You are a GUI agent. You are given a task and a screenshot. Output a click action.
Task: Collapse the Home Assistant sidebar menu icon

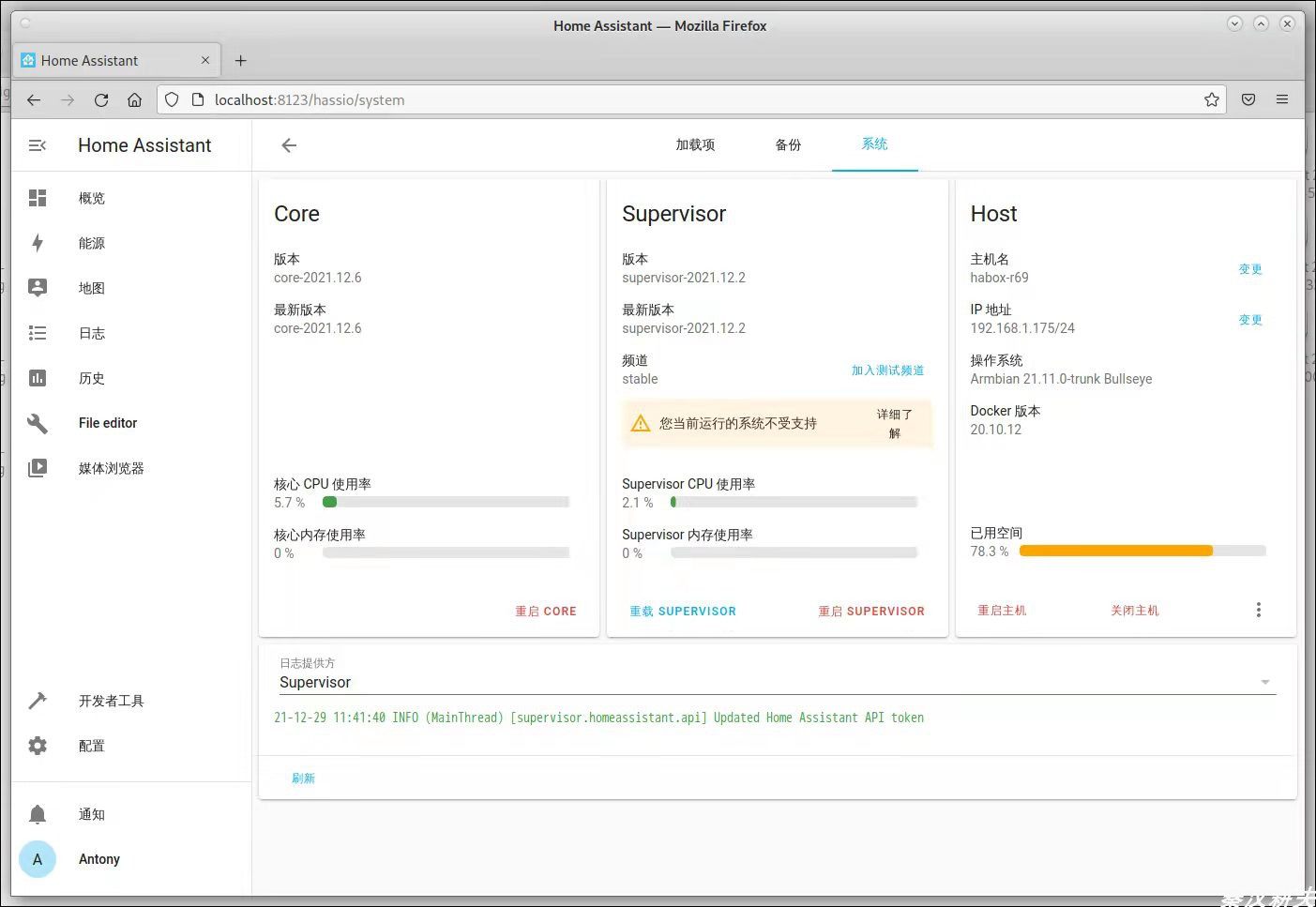[x=38, y=145]
